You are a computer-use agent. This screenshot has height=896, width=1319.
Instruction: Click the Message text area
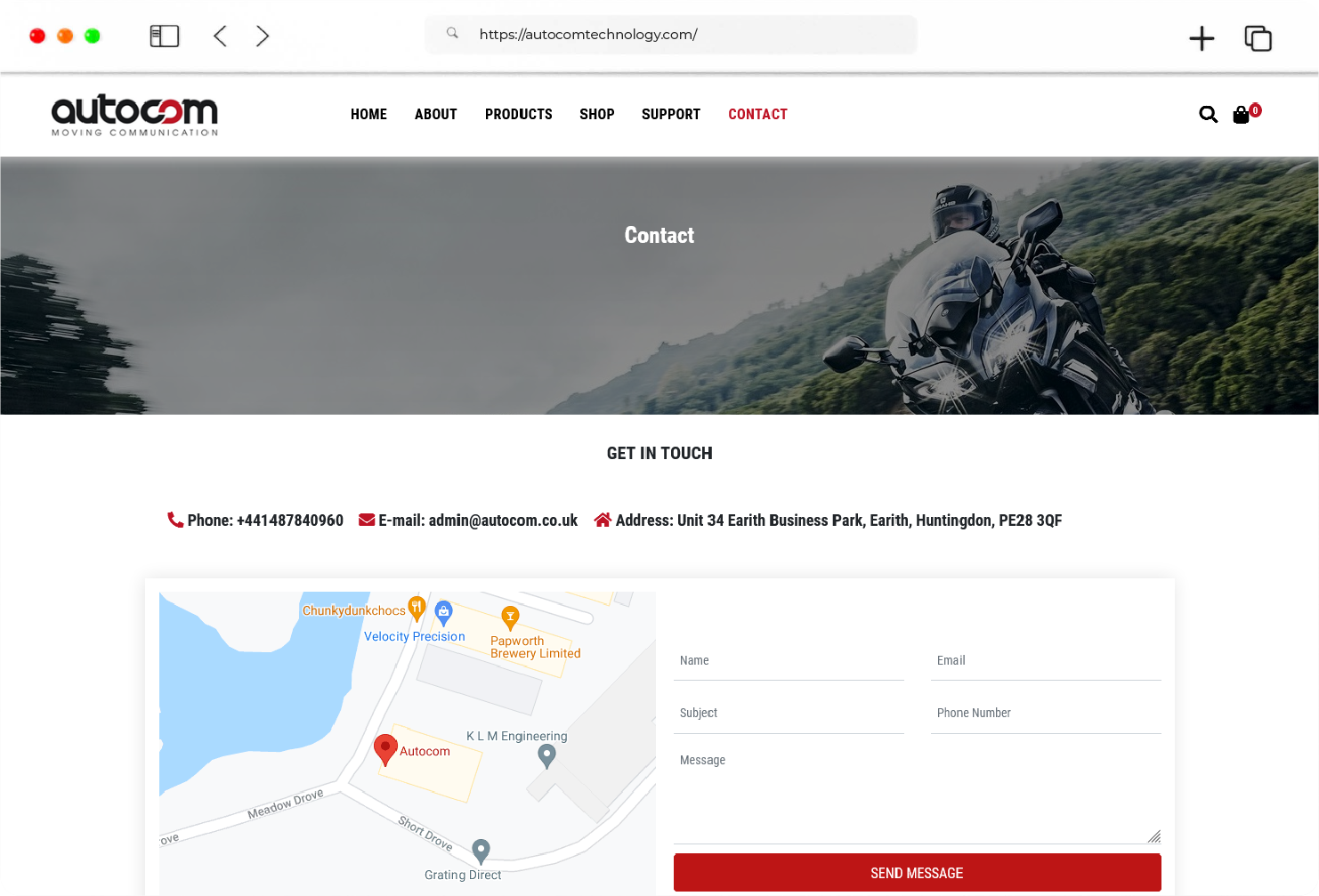917,792
